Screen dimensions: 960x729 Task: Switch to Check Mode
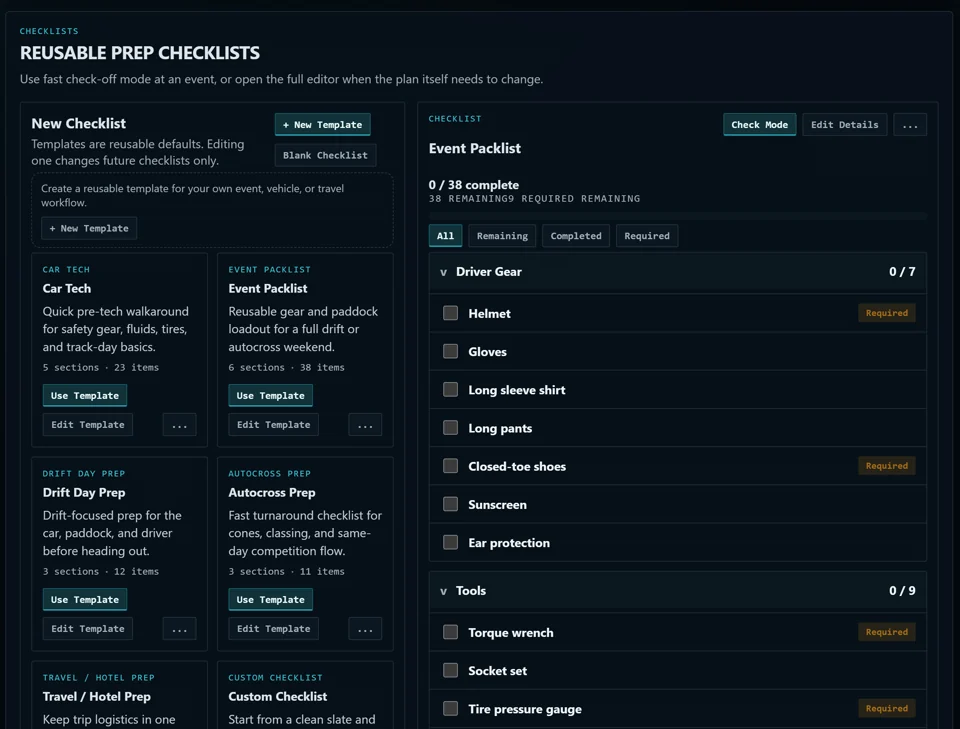[760, 125]
